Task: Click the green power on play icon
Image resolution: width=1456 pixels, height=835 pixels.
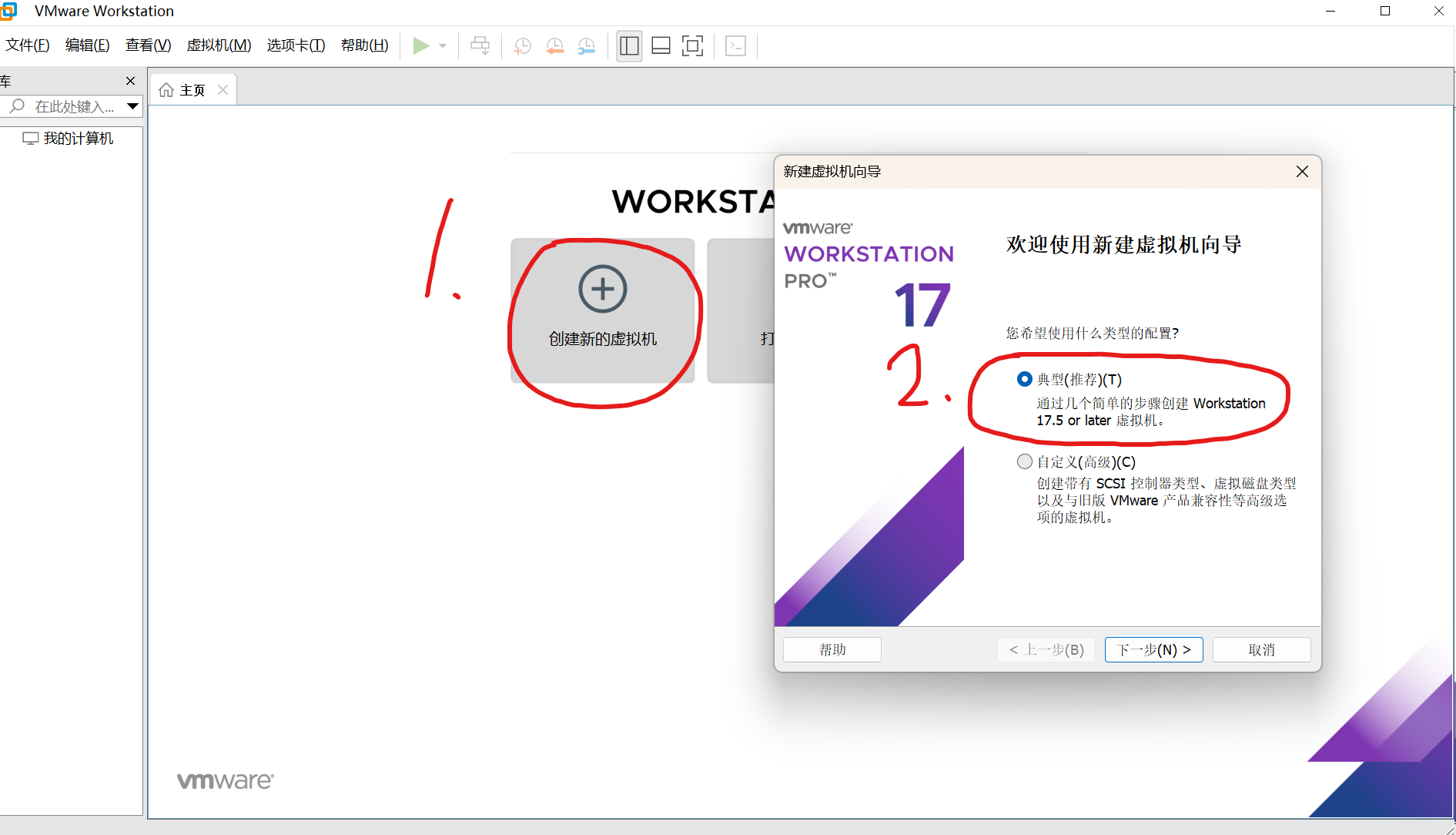Action: (420, 46)
